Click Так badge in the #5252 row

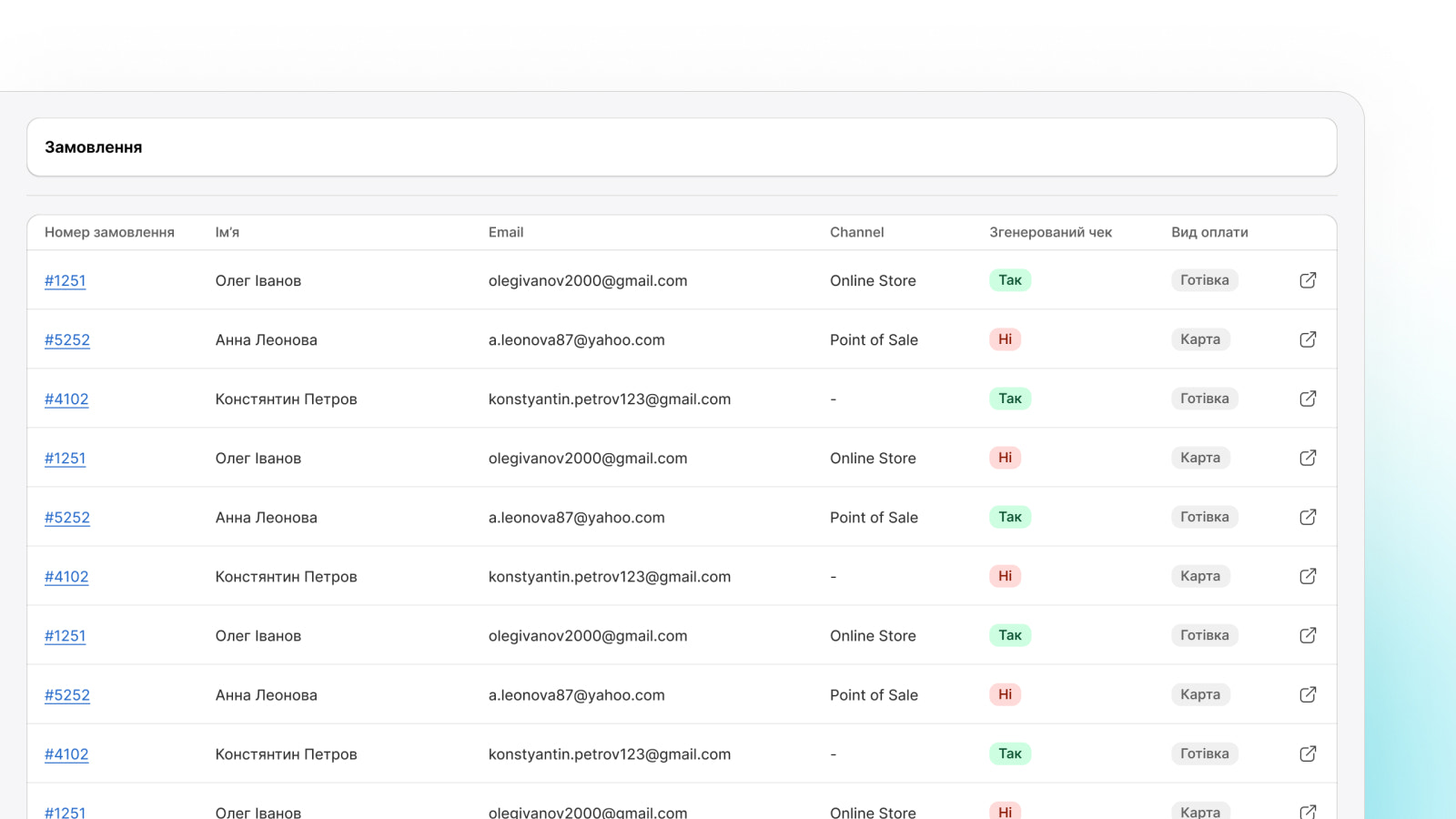pyautogui.click(x=1010, y=517)
